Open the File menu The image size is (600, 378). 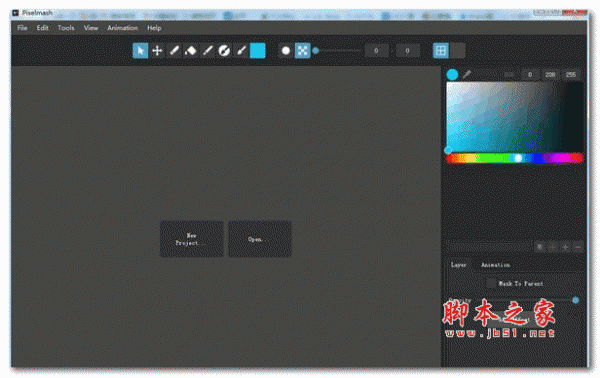pyautogui.click(x=22, y=28)
